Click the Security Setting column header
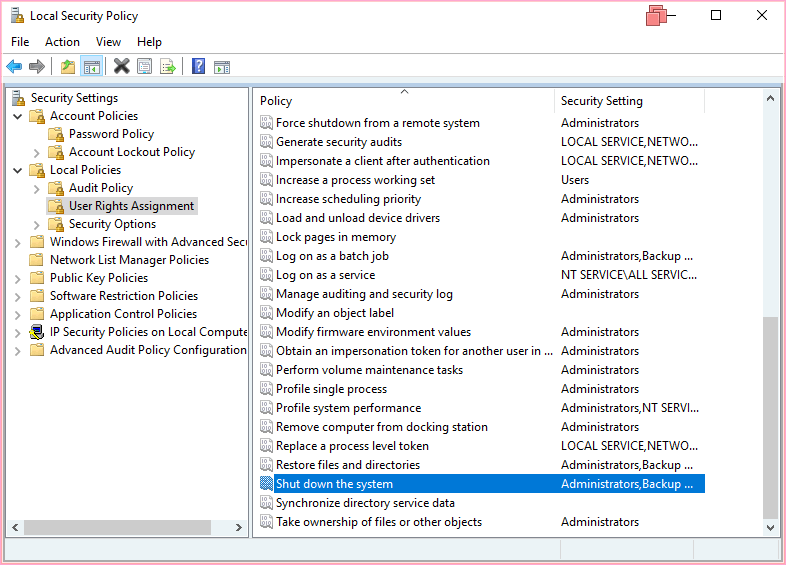Viewport: 786px width, 565px height. coord(628,101)
